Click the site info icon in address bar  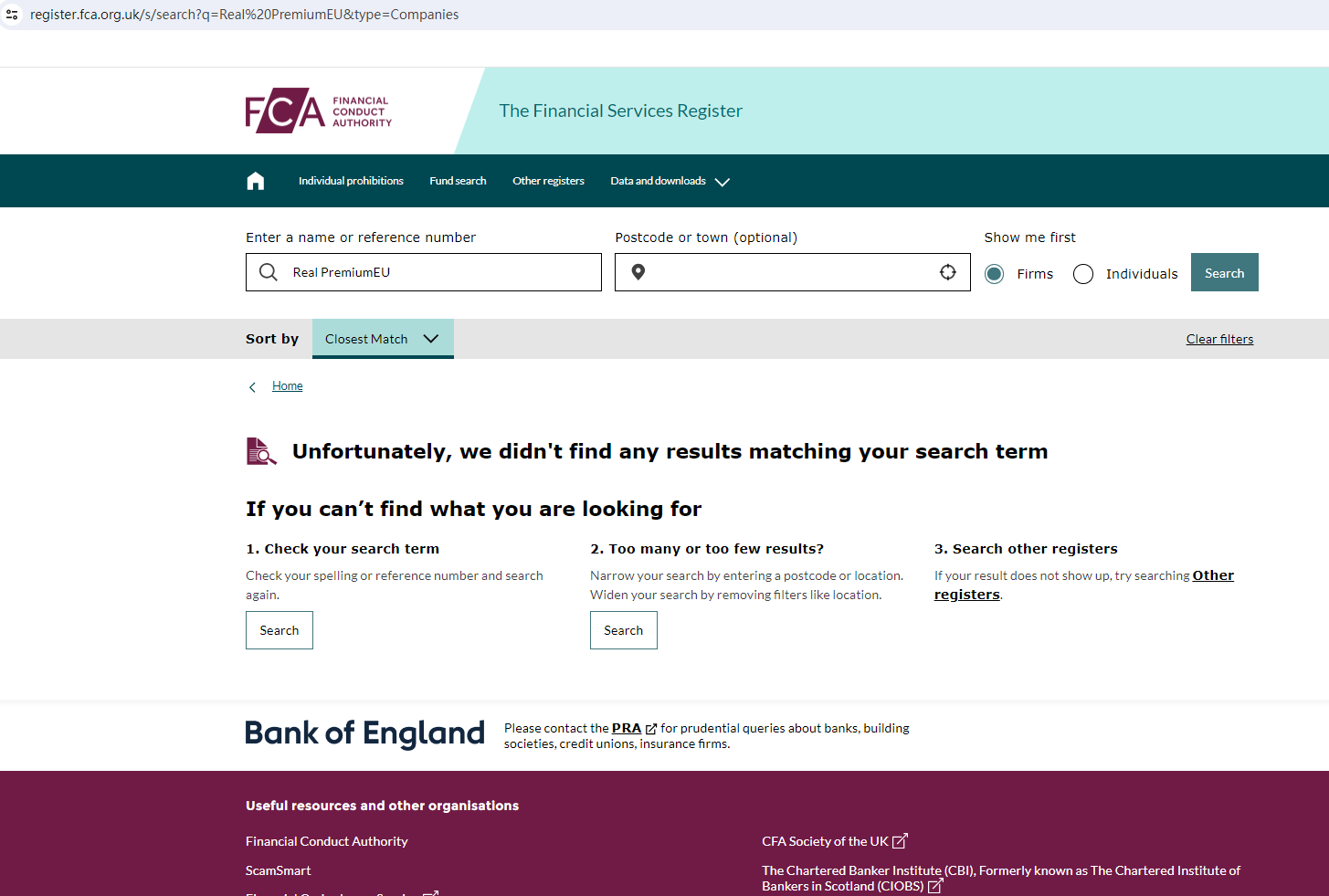[13, 15]
